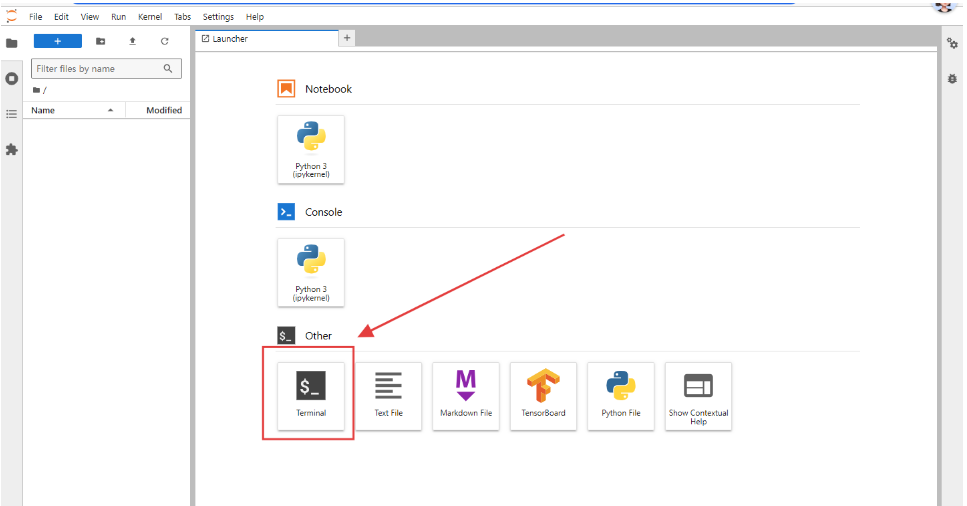Screen dimensions: 967x506
Task: Open the Extension Manager puzzle icon
Action: tap(12, 149)
